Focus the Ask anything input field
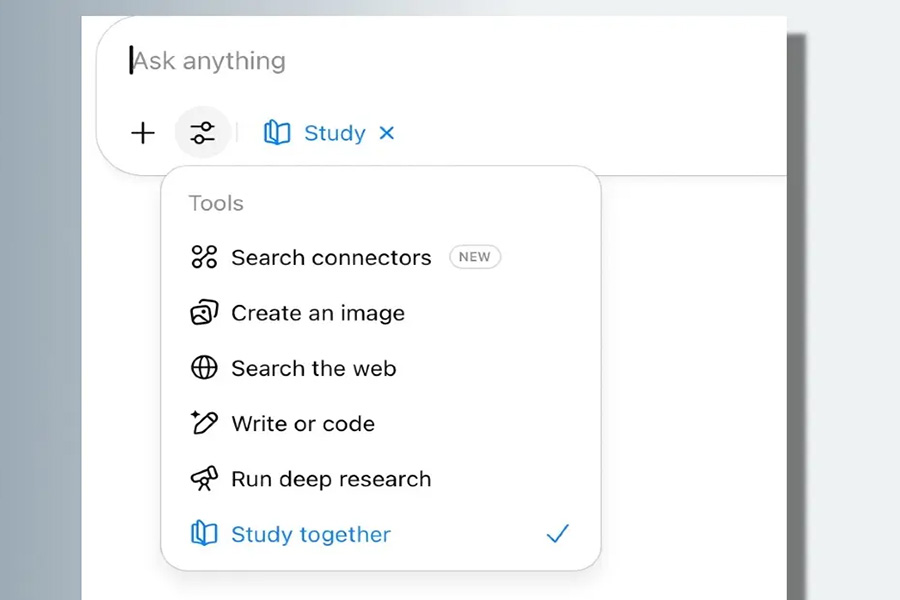 pyautogui.click(x=400, y=61)
